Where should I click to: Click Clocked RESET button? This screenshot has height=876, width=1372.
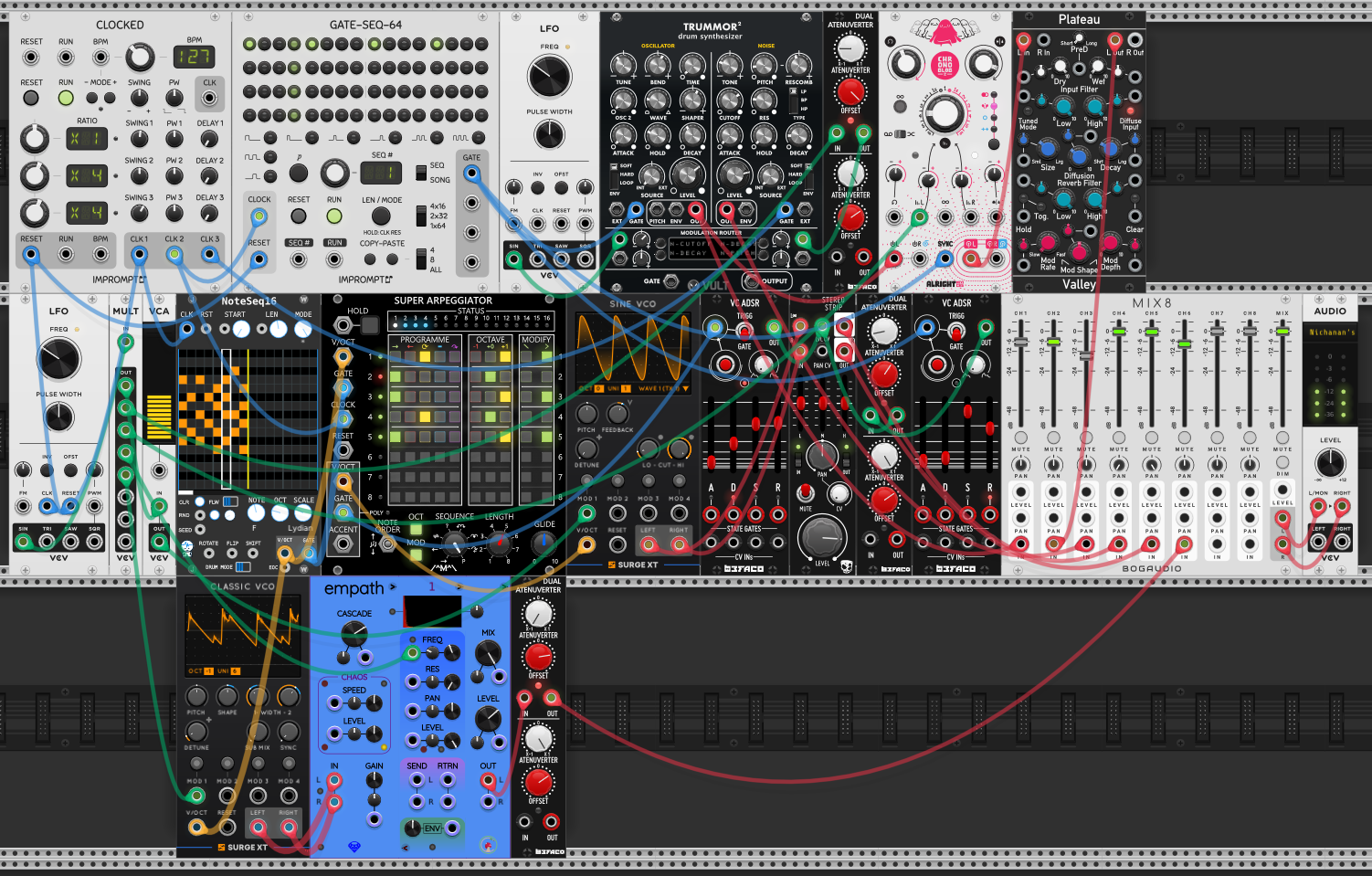(x=31, y=98)
